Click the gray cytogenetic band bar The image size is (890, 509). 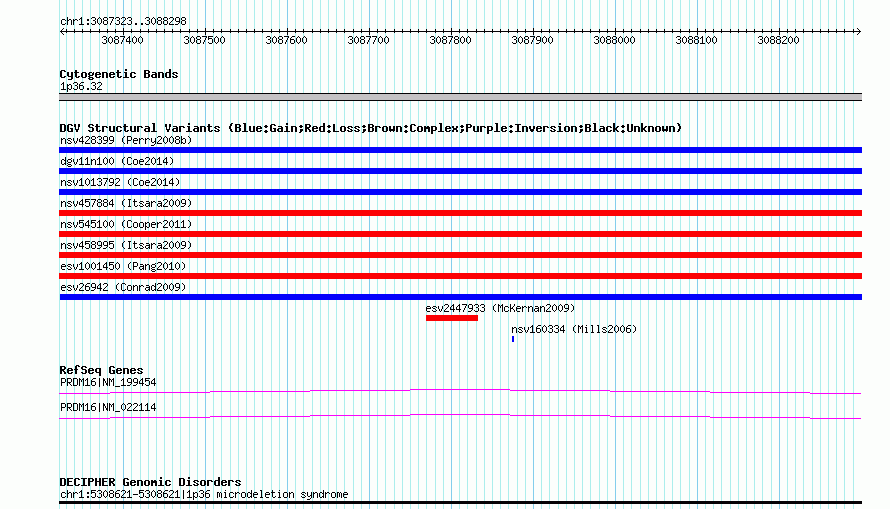pos(460,97)
